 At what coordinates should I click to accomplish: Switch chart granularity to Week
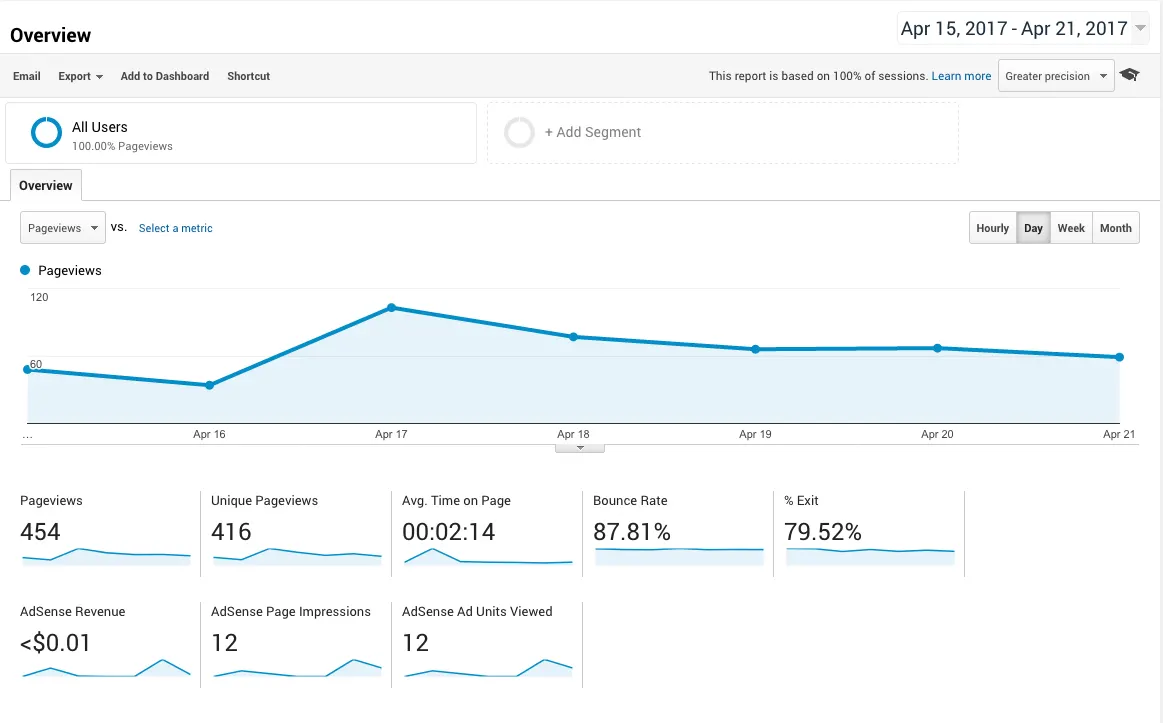pos(1071,228)
